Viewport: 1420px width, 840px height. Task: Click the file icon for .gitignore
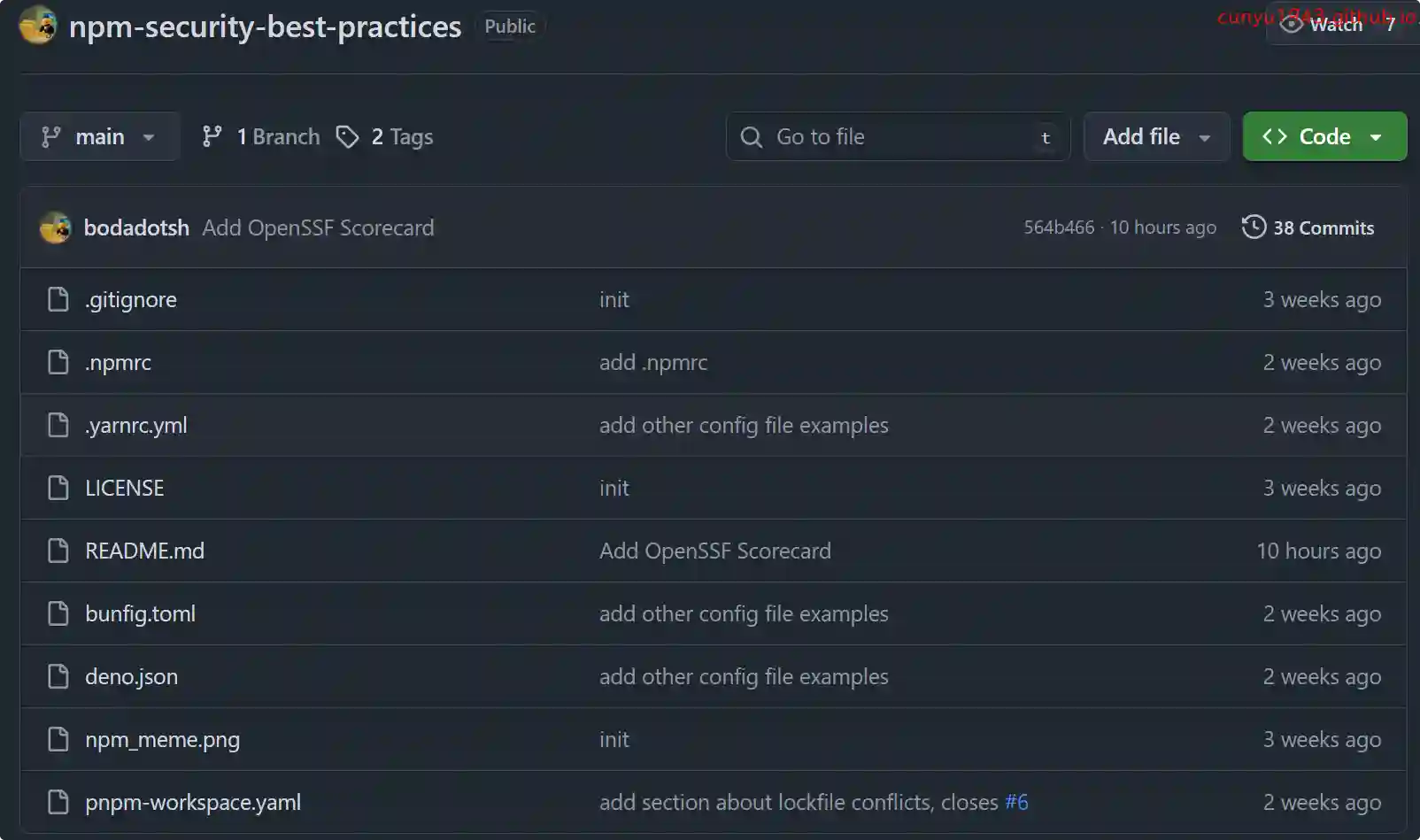pos(58,300)
